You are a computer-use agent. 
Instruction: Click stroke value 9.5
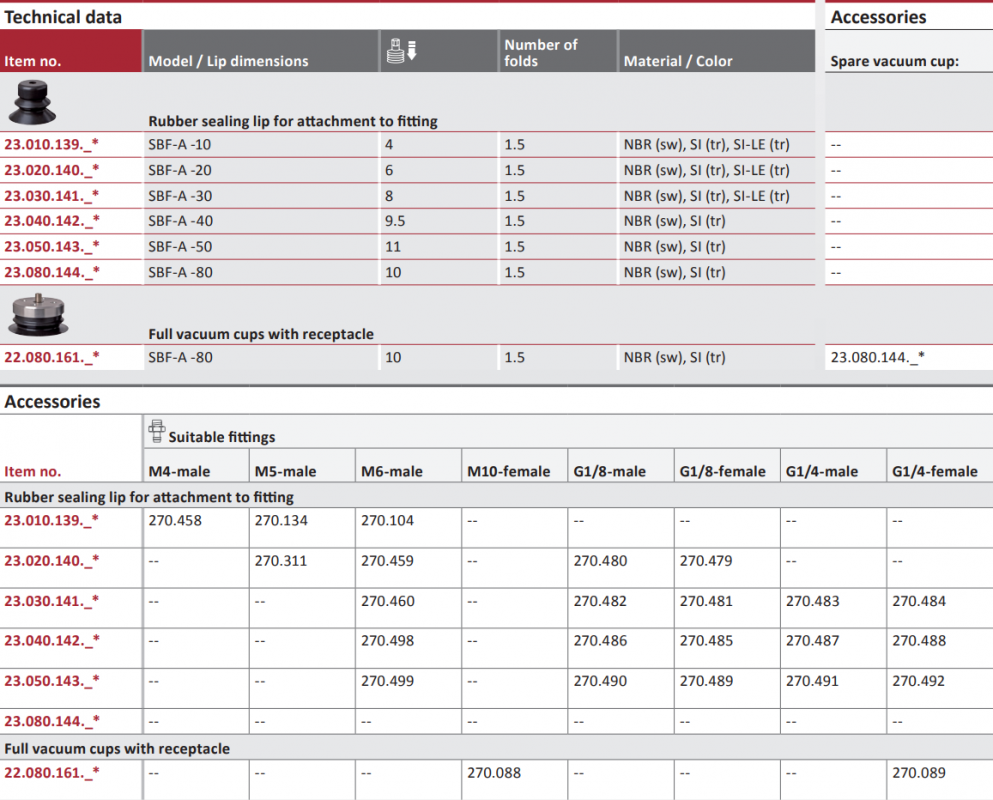pos(395,221)
